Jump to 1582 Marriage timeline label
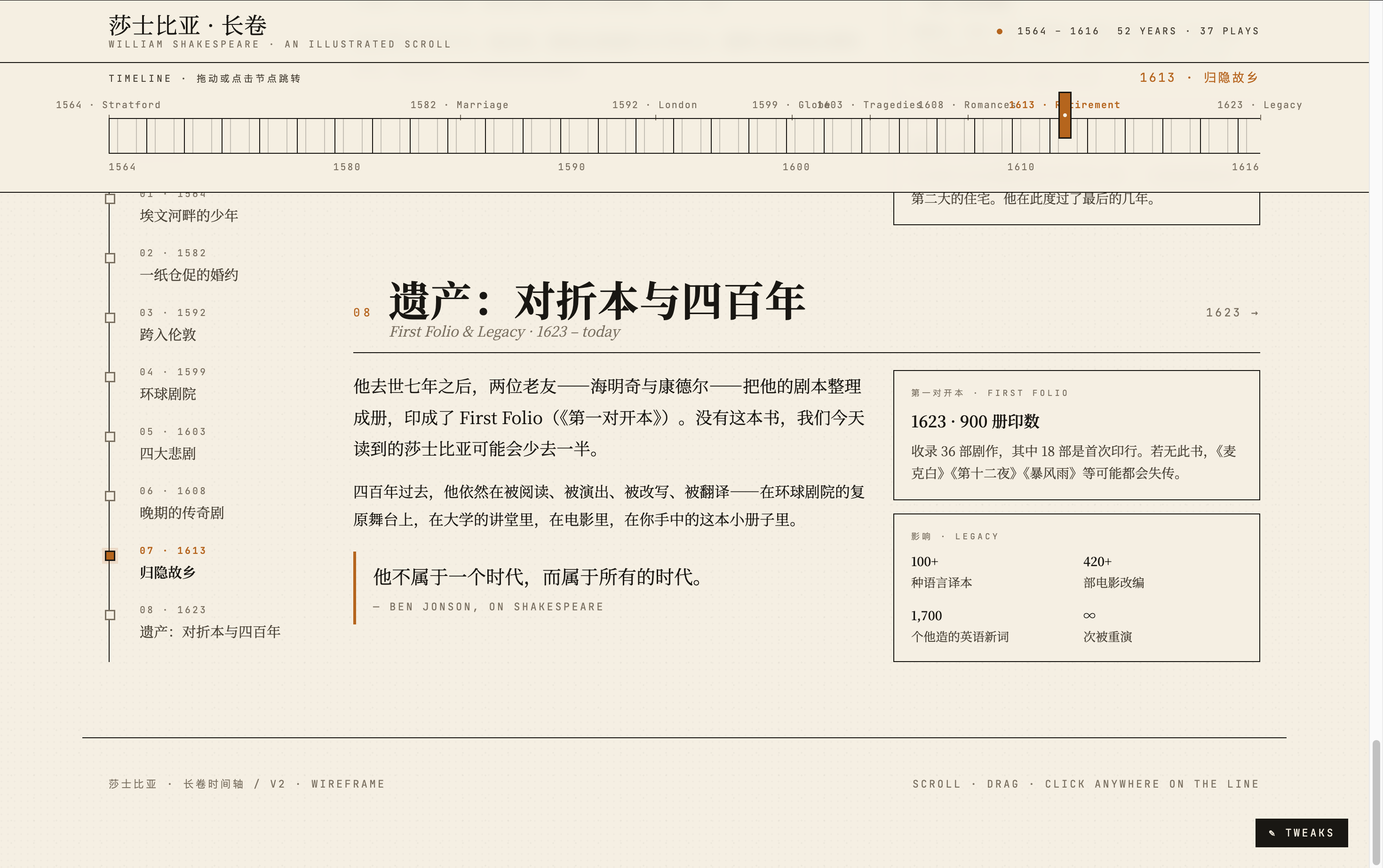1383x868 pixels. click(x=460, y=104)
